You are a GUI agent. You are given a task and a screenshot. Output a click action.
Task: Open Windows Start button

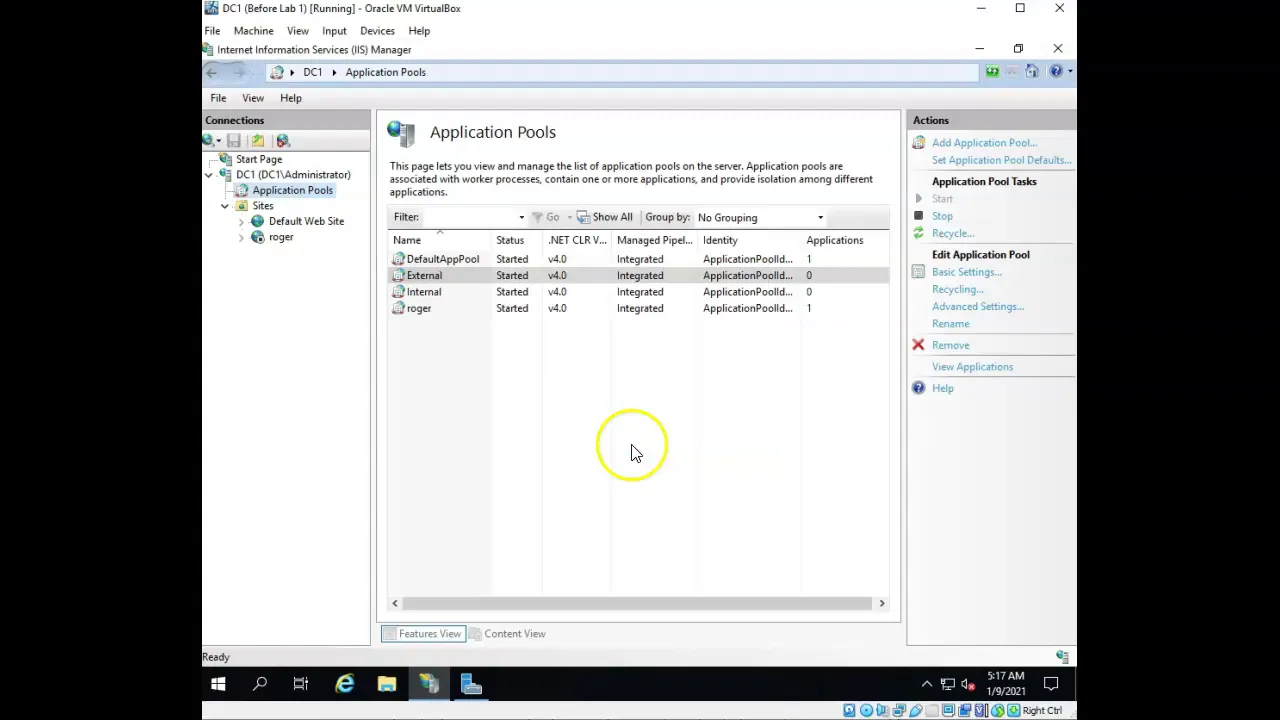click(x=218, y=684)
